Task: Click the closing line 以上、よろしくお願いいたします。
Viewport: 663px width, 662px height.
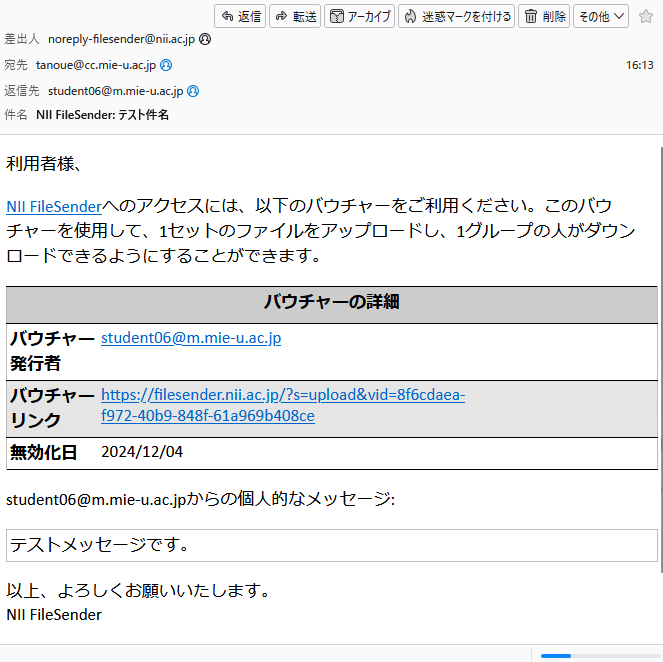Action: 138,591
